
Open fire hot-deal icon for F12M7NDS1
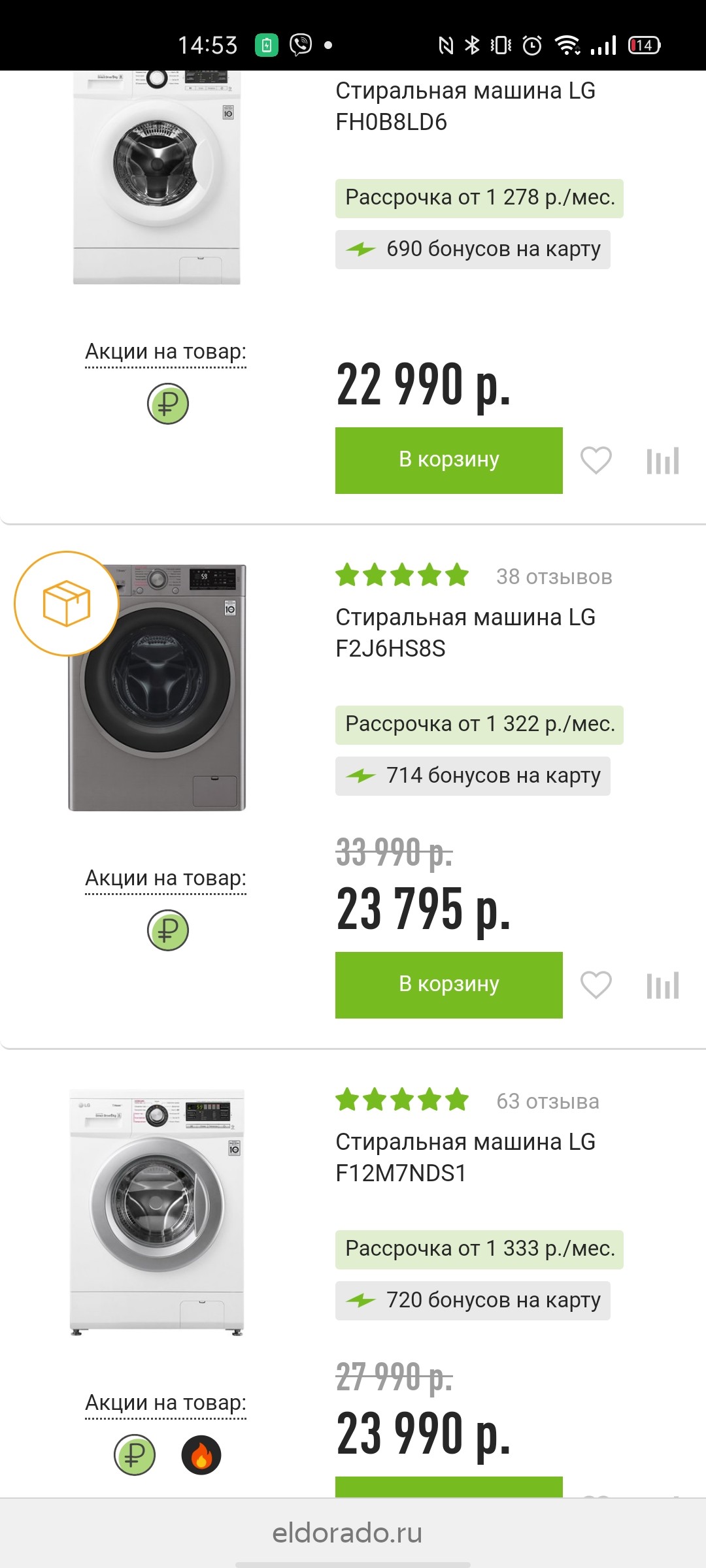point(201,1455)
